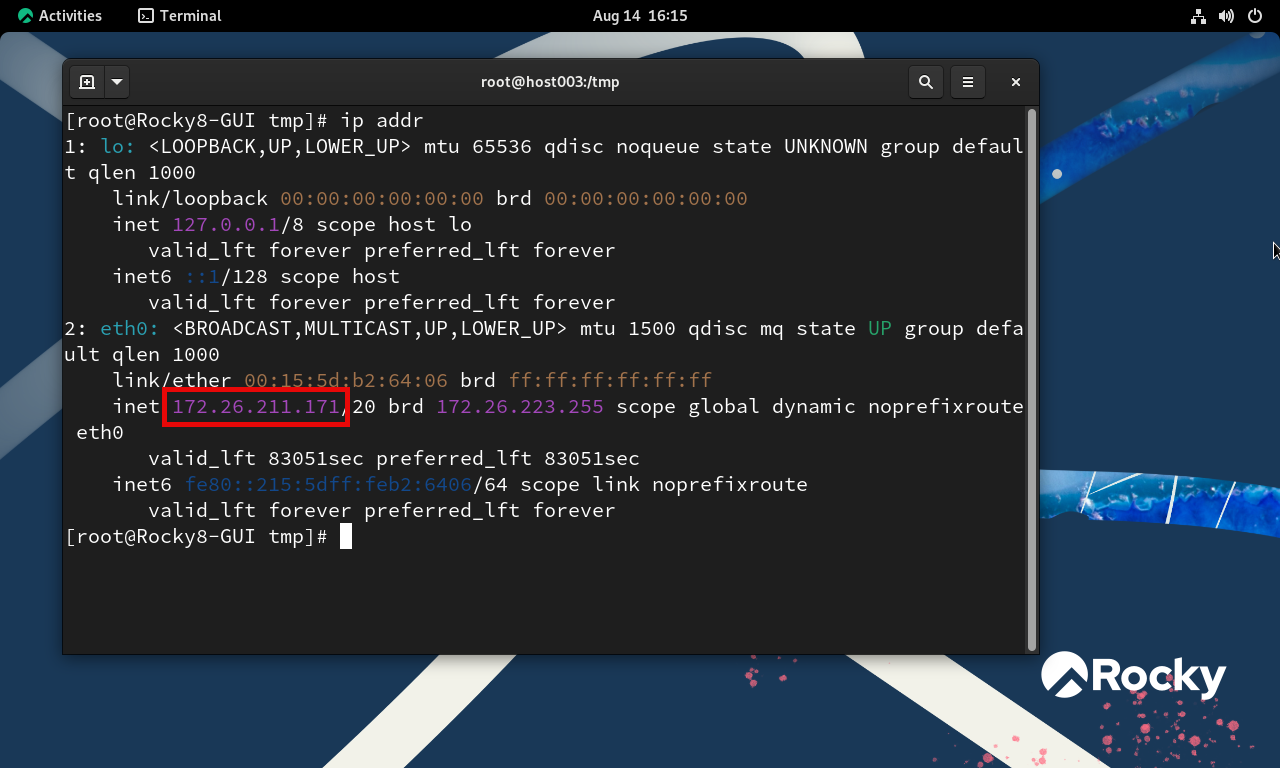Click the blinking cursor at the prompt

pyautogui.click(x=348, y=536)
